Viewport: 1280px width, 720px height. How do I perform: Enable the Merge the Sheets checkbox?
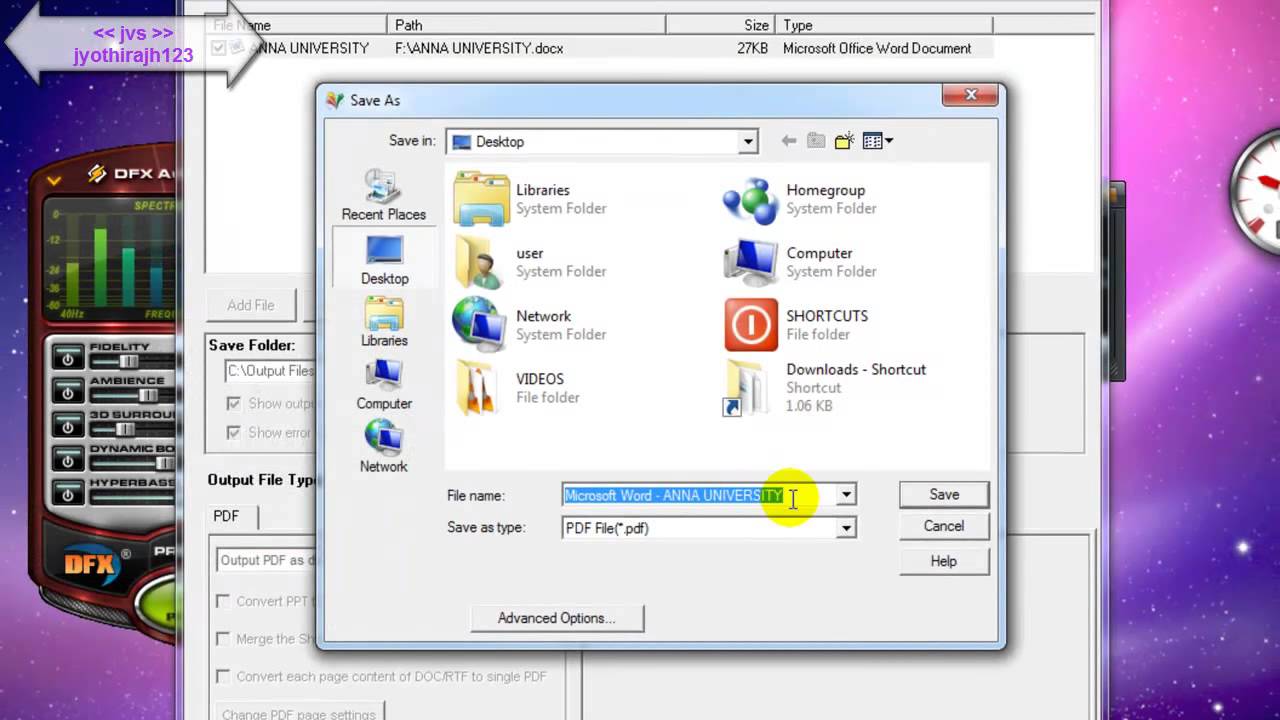tap(223, 638)
